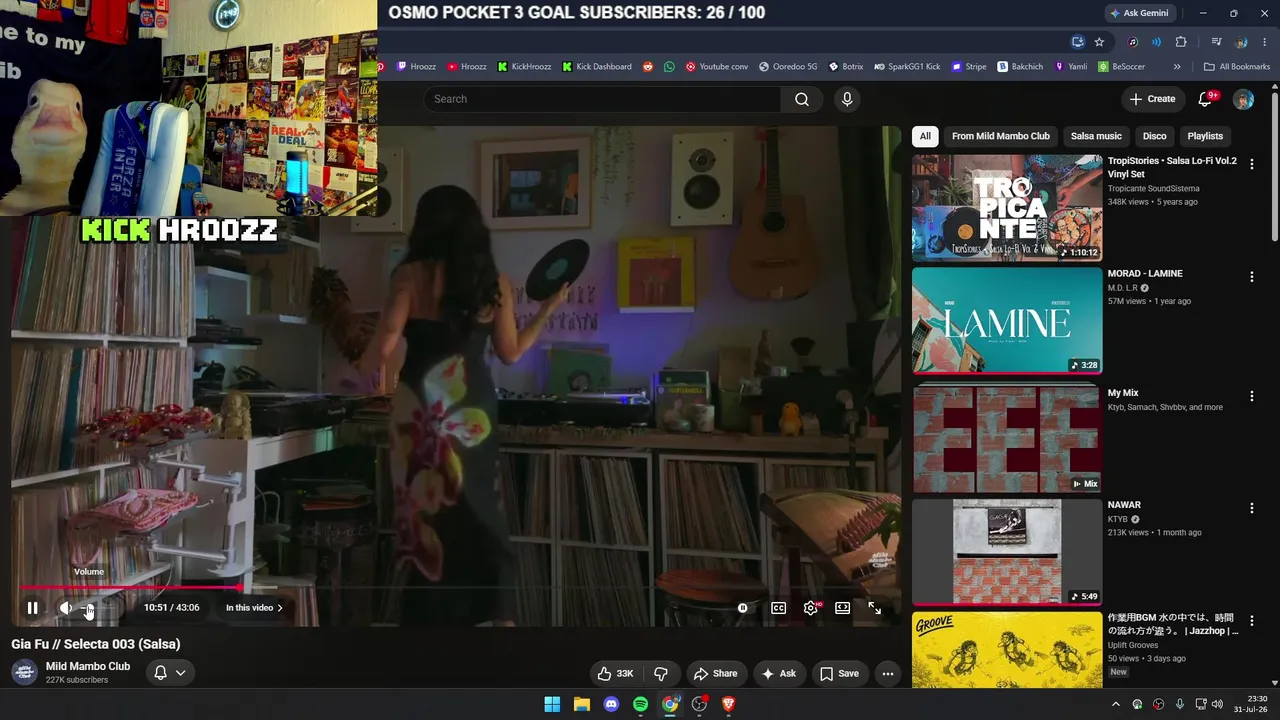Open the Create menu

pos(1152,99)
